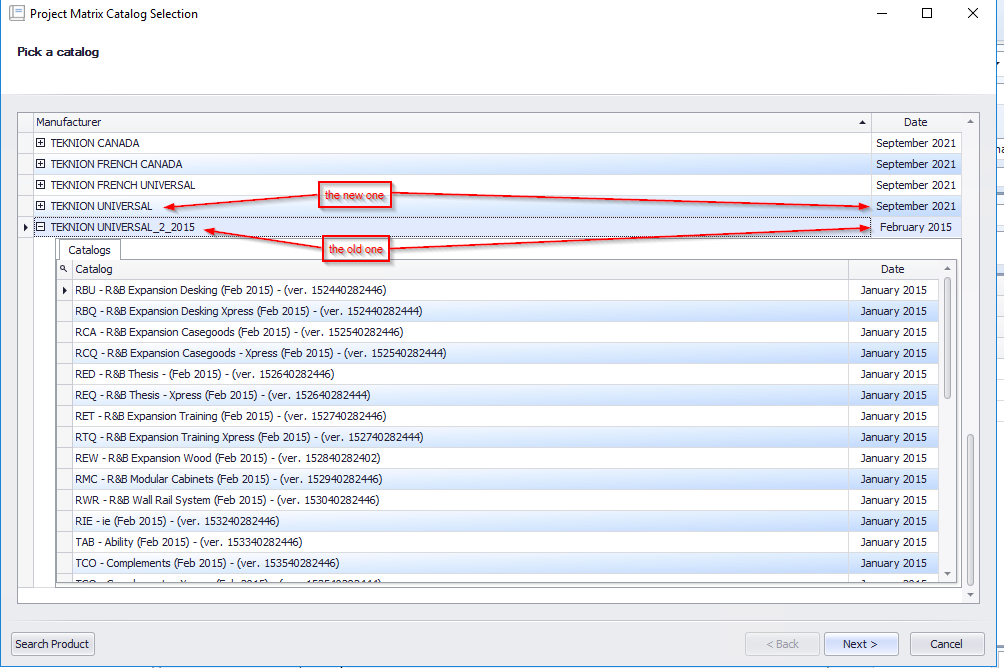The image size is (1004, 668).
Task: Expand the TEKNION CANADA tree node
Action: point(41,143)
